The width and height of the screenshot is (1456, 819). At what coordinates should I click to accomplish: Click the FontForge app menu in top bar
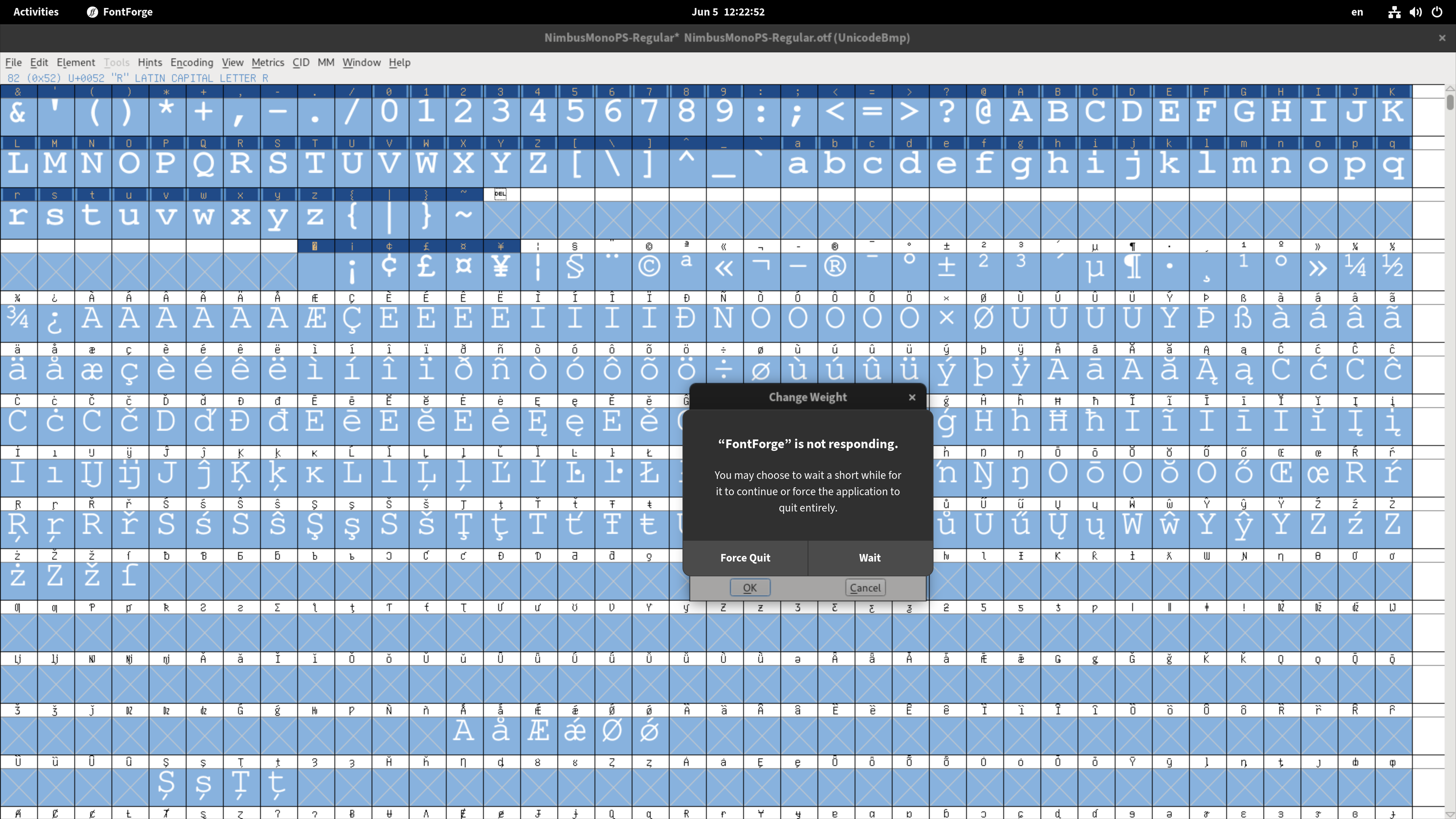[120, 12]
